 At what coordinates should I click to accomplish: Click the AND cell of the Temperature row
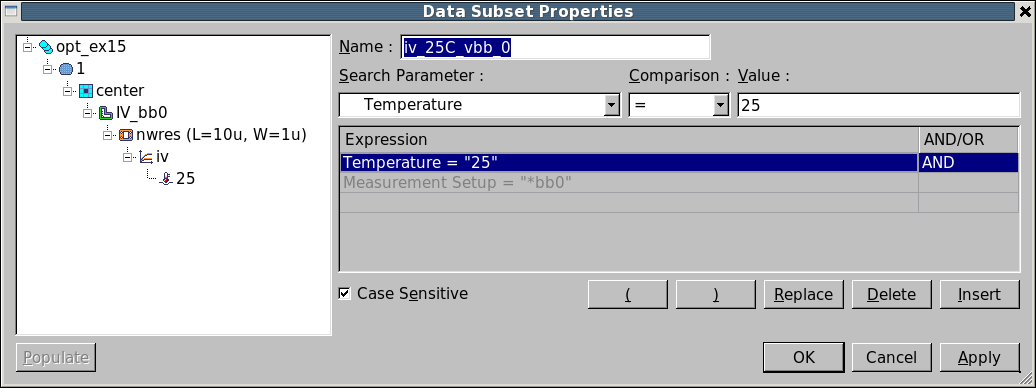pos(968,163)
